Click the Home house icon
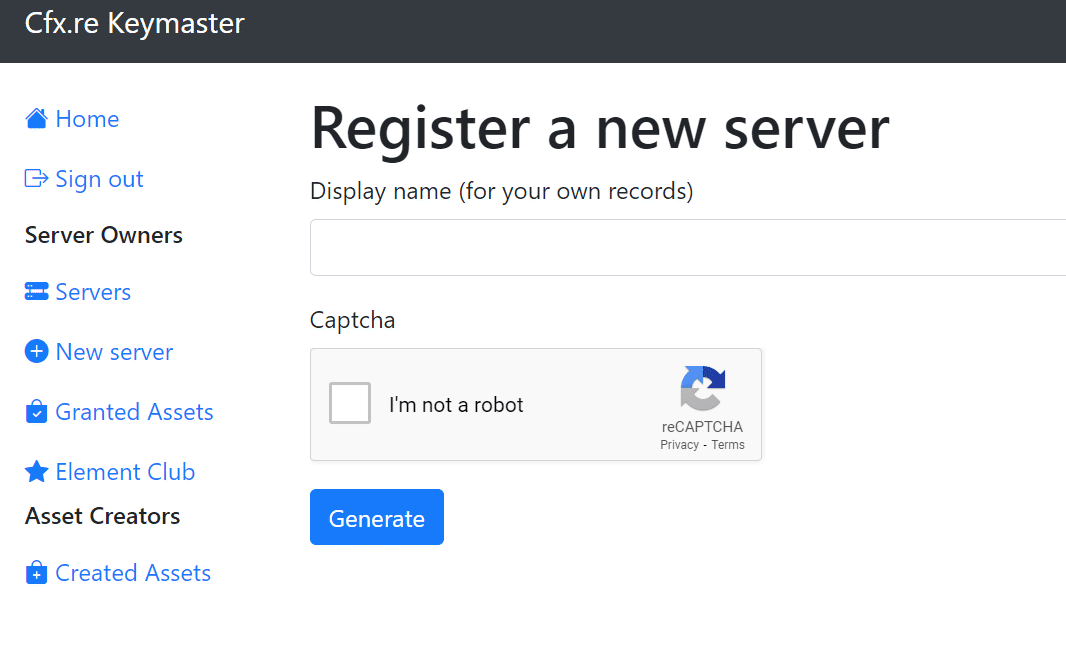The height and width of the screenshot is (670, 1066). tap(37, 118)
